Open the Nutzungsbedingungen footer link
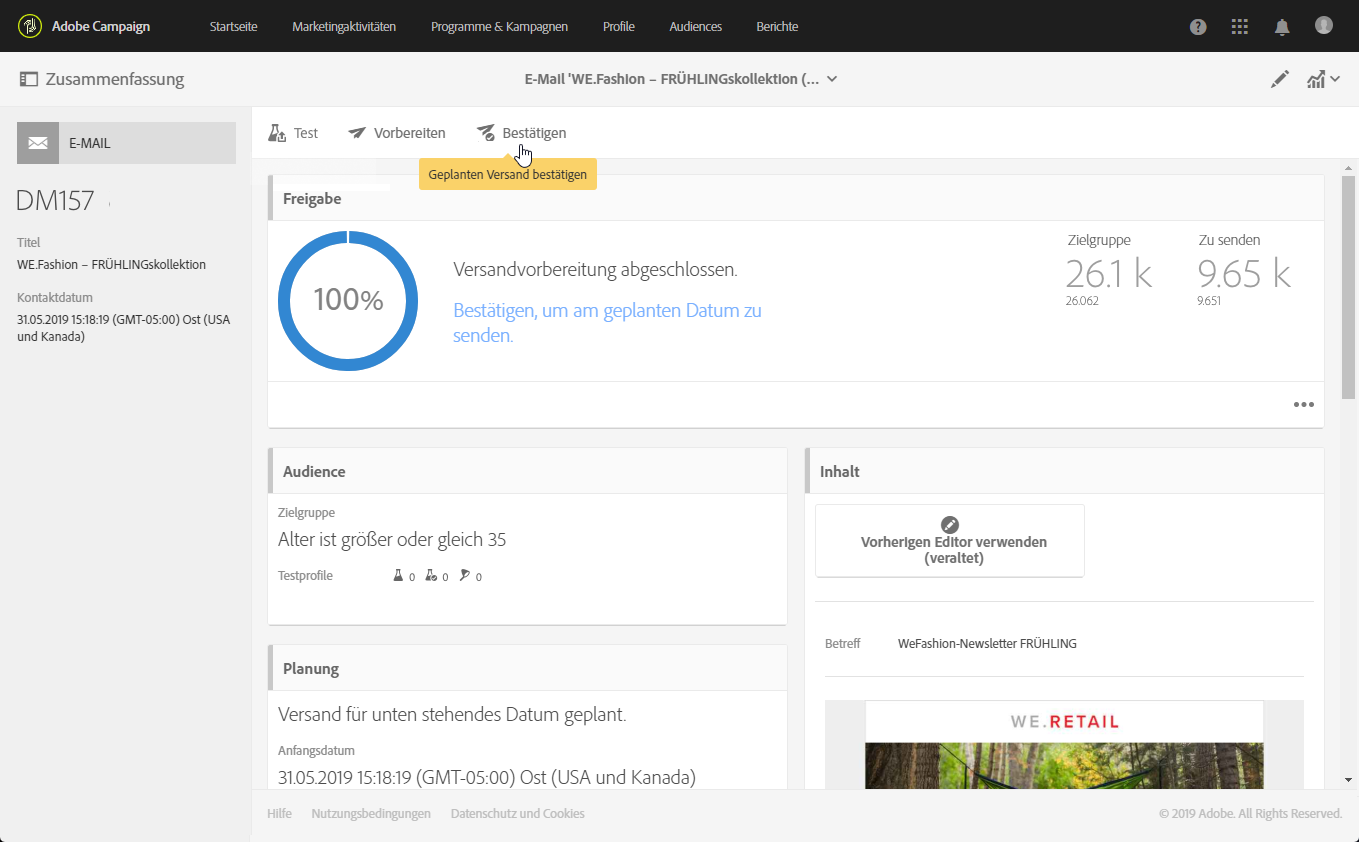Screen dimensions: 1359x842 click(x=371, y=814)
